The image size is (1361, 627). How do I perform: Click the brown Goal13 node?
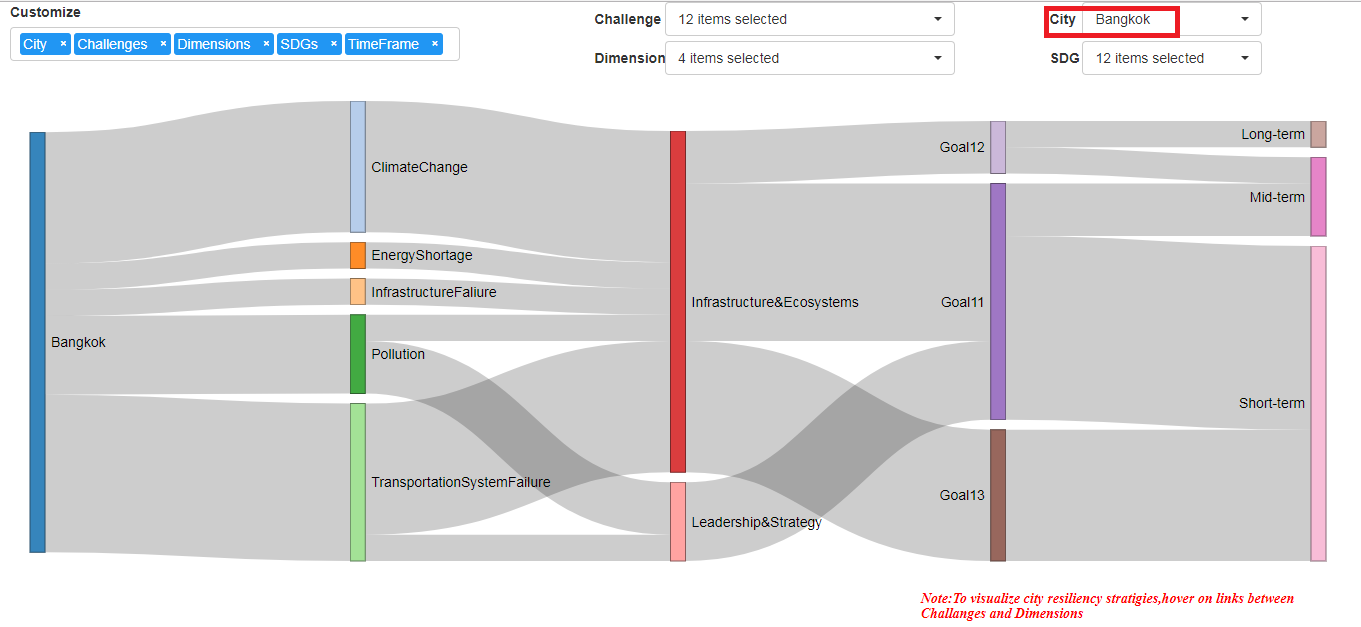998,495
